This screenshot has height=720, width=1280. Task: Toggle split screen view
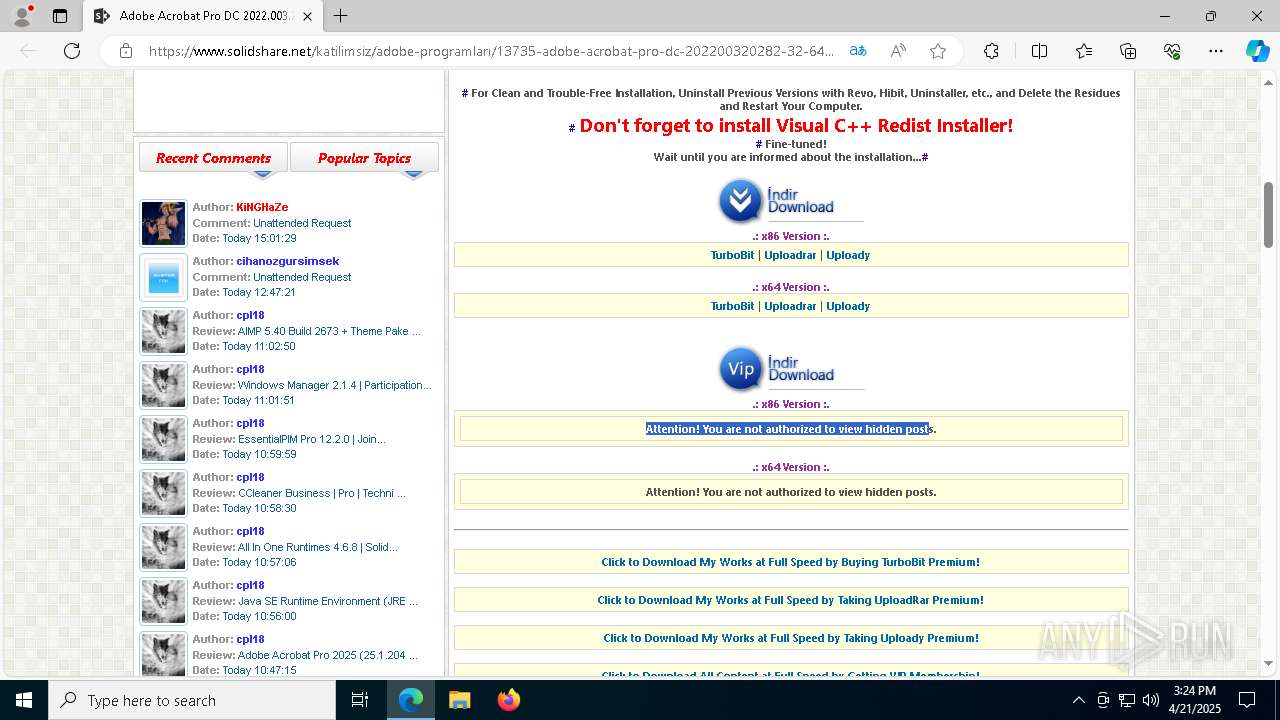coord(1039,51)
